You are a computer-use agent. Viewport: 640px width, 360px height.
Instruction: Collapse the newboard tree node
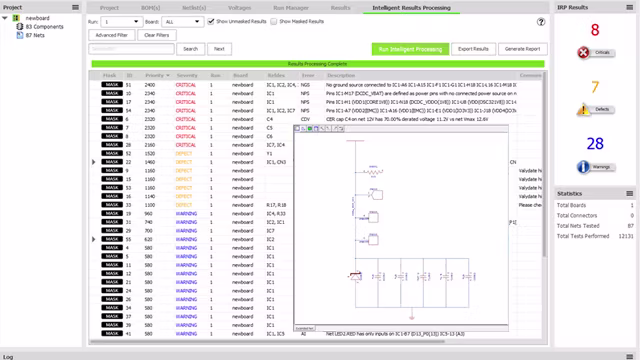point(5,18)
